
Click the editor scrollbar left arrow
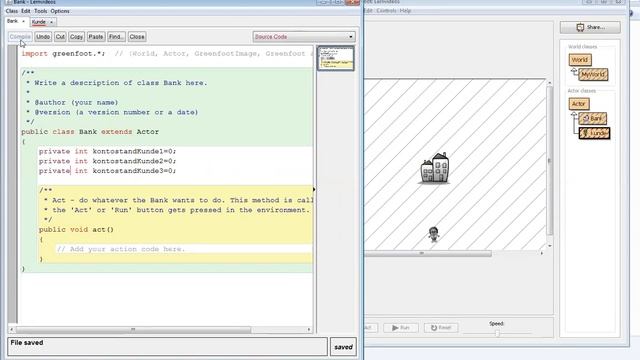click(11, 329)
